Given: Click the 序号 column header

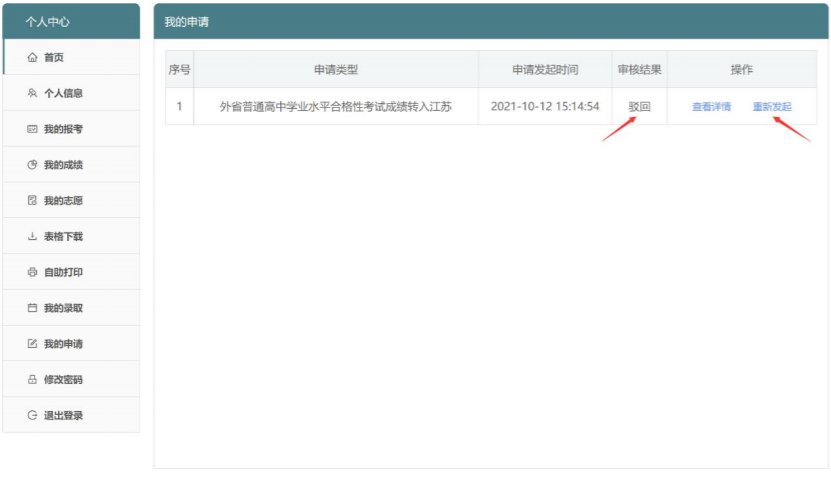Looking at the screenshot, I should coord(179,69).
